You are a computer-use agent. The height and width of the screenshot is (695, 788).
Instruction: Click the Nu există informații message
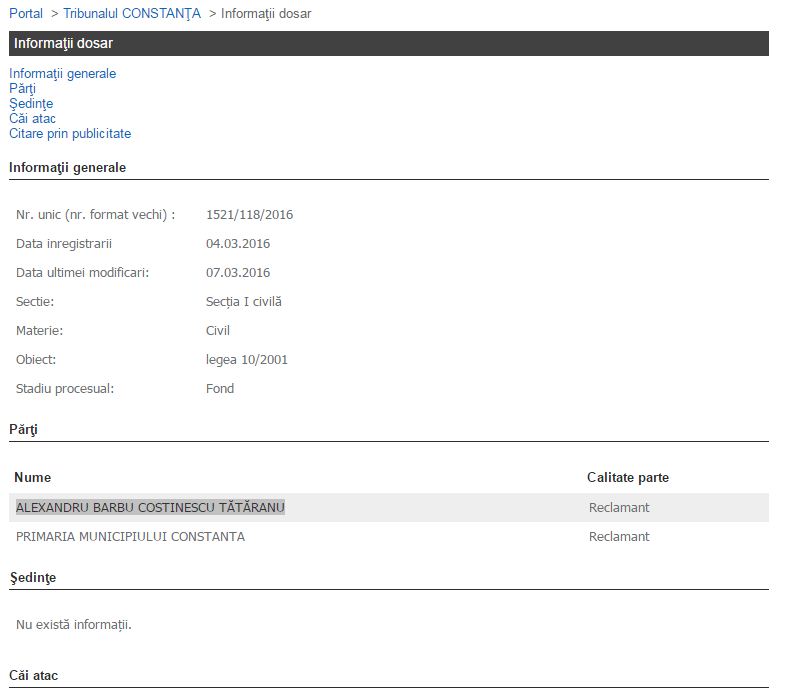tap(73, 625)
